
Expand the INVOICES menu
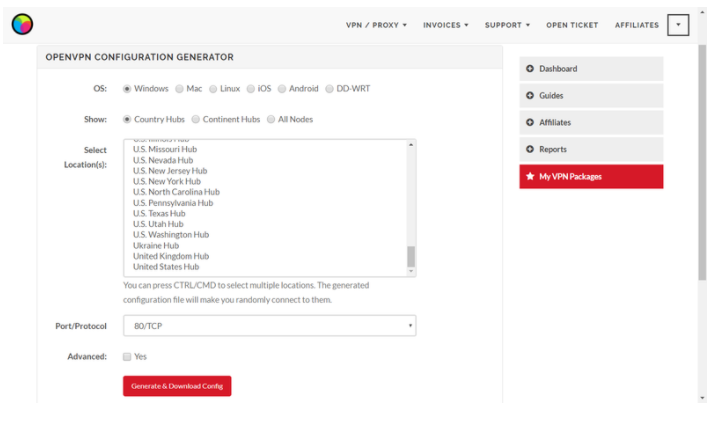coord(446,25)
